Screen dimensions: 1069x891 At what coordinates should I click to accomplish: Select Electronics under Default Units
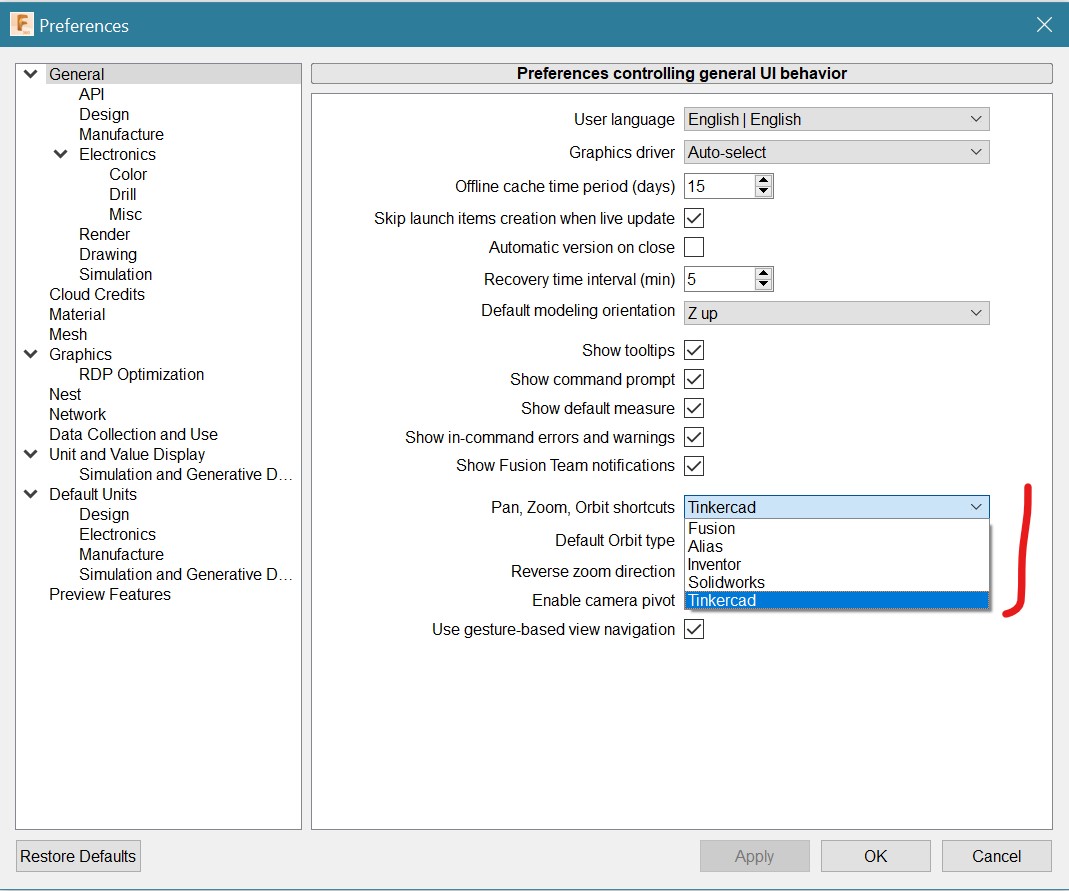(x=117, y=534)
